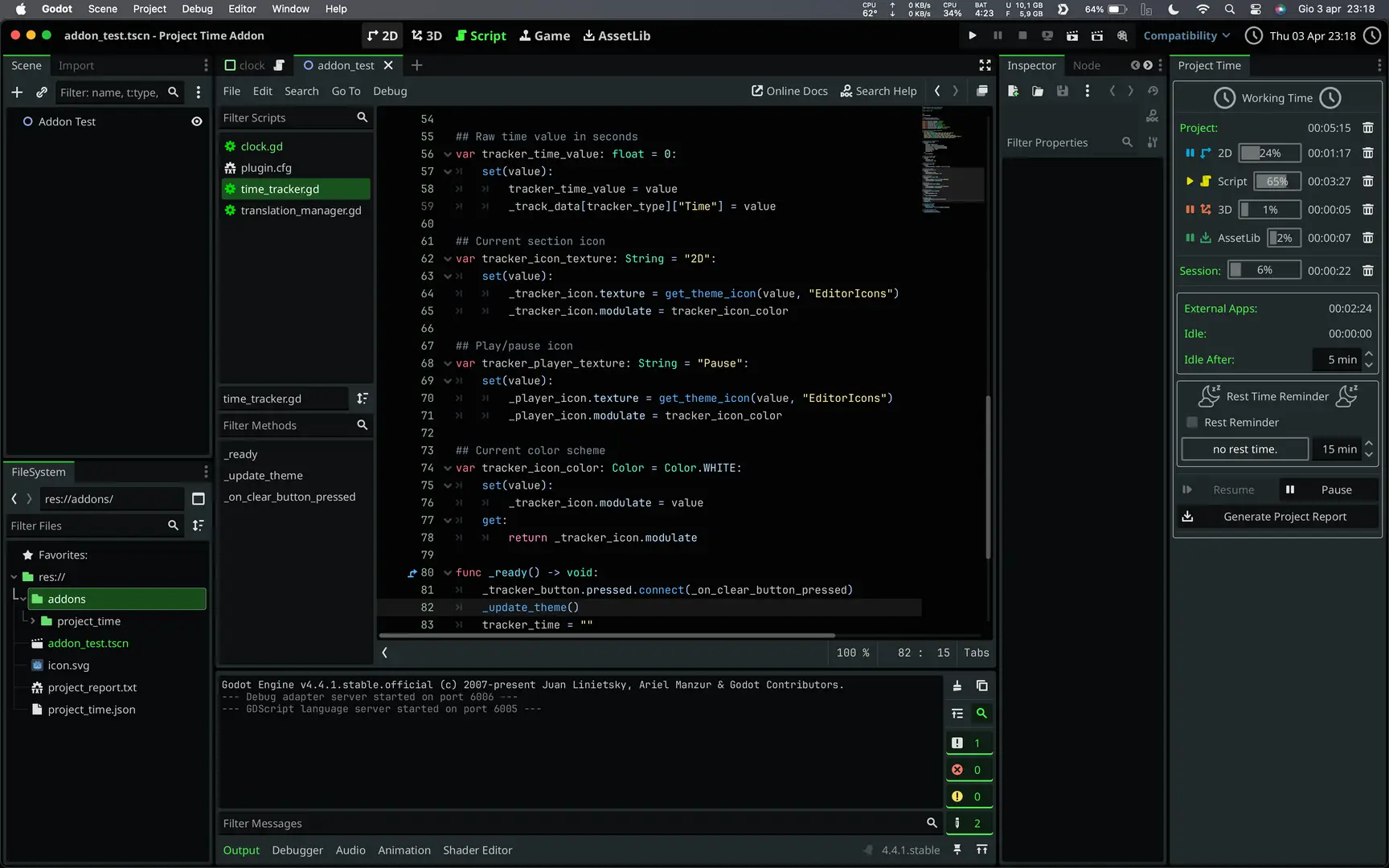
Task: Collapse the addons folder
Action: (x=23, y=600)
